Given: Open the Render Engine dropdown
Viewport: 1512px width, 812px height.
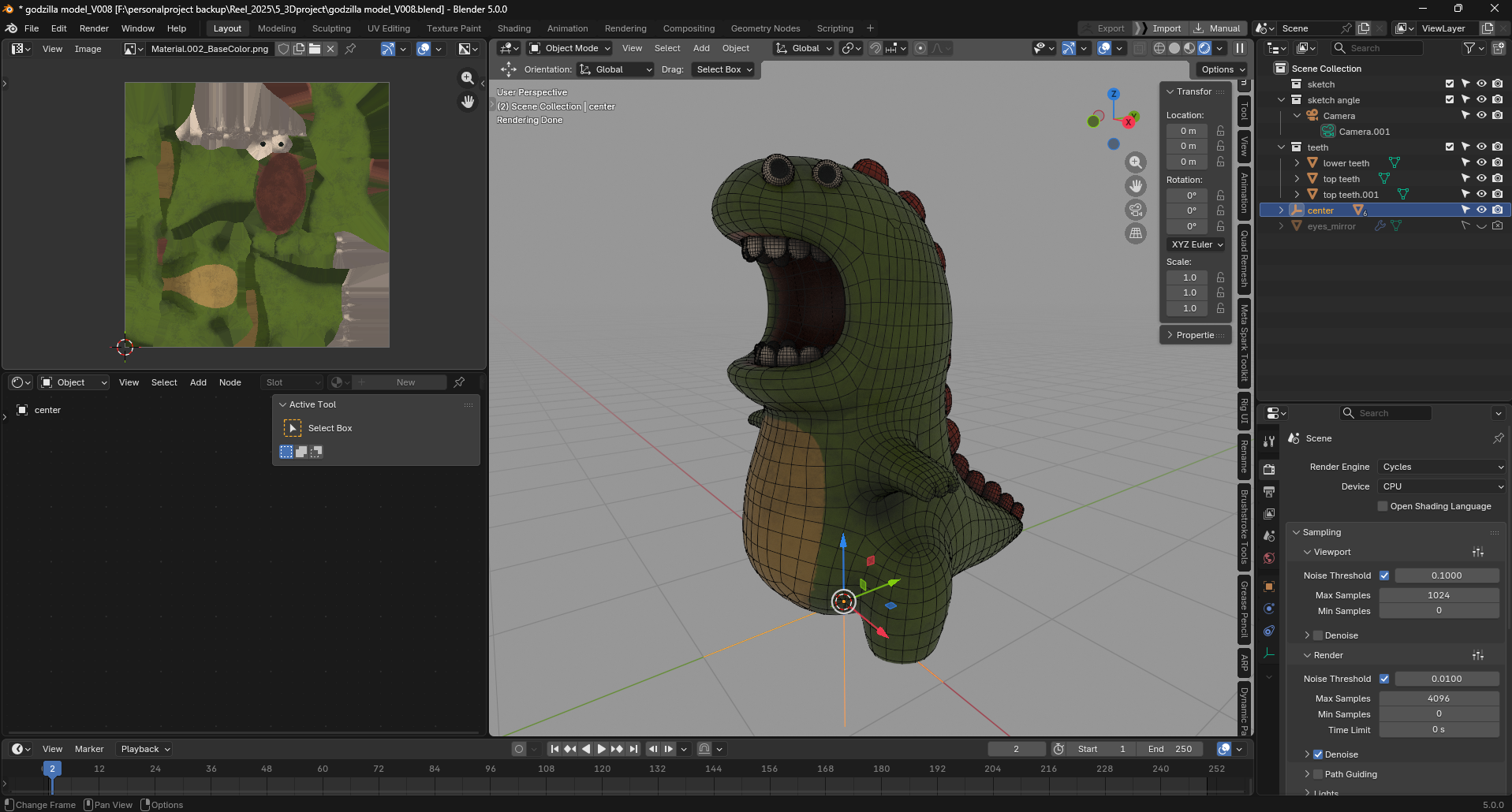Looking at the screenshot, I should [x=1442, y=467].
